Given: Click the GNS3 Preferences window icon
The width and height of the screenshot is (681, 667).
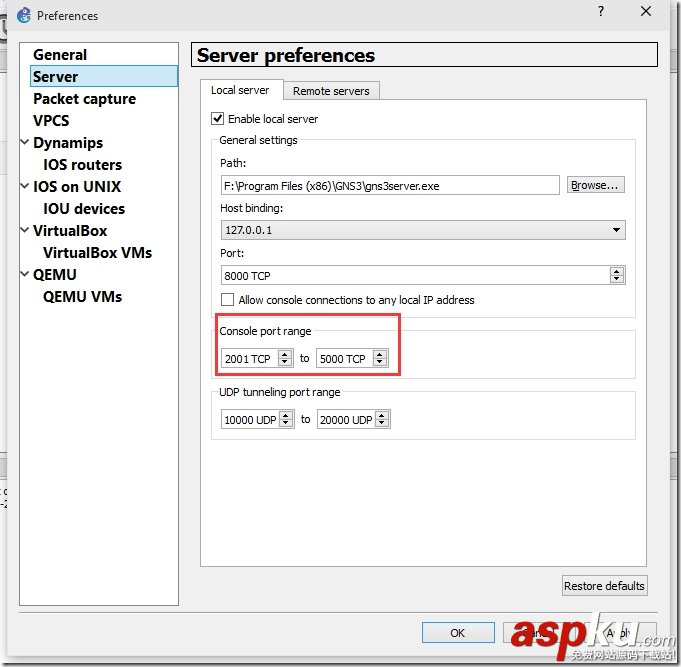Looking at the screenshot, I should point(24,15).
